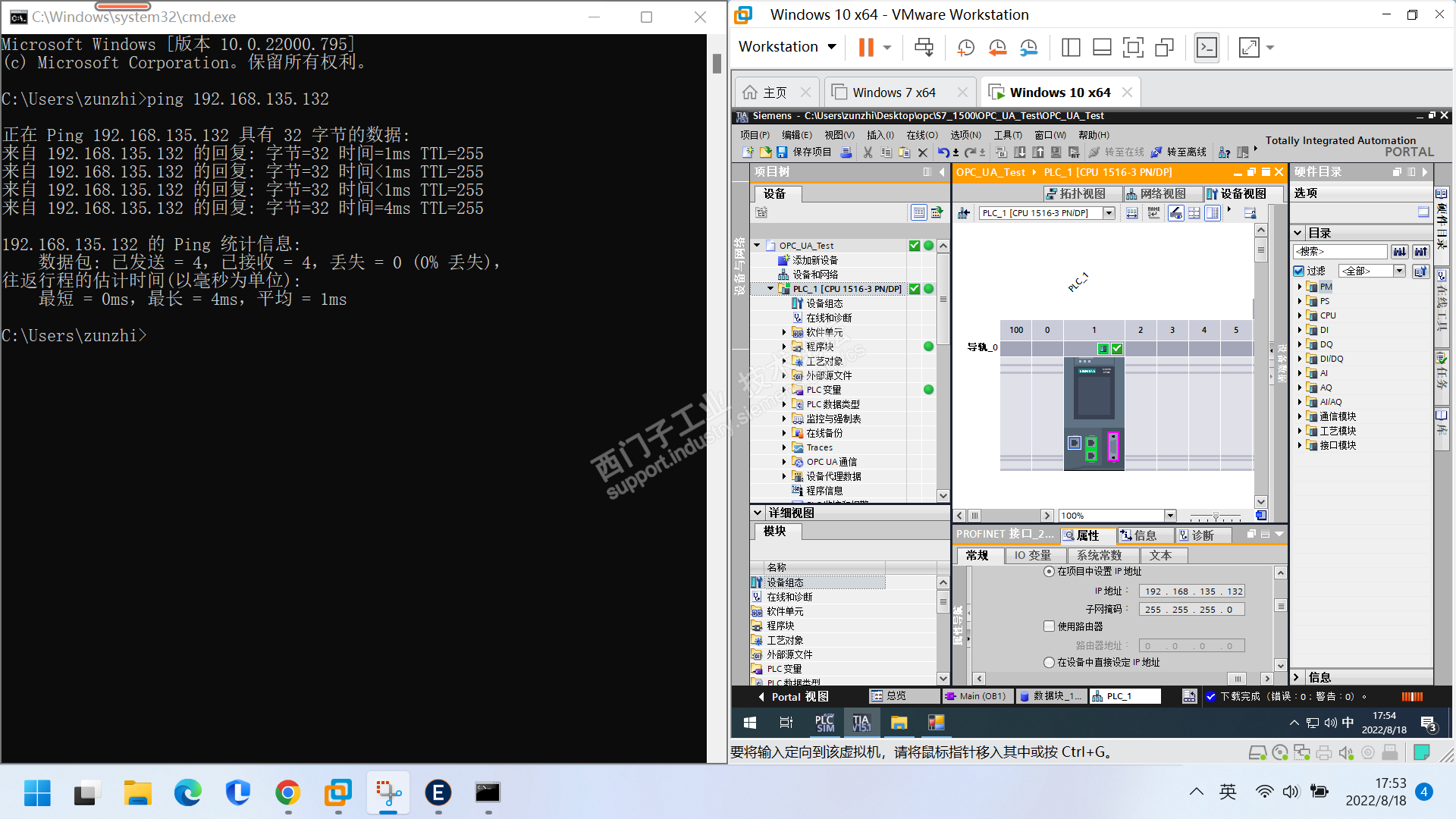Image resolution: width=1456 pixels, height=819 pixels.
Task: Click the Portal 视图 button
Action: pos(793,696)
